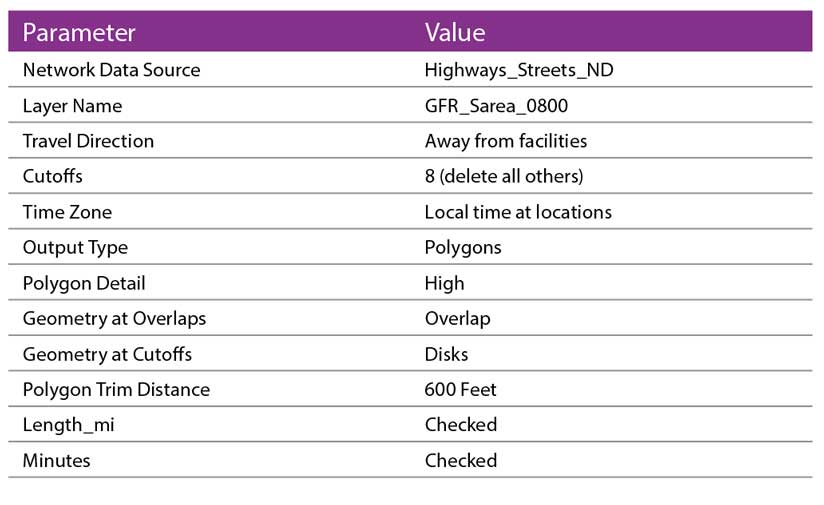Select the Network Data Source parameter cell
Screen dimensions: 824x505
pyautogui.click(x=111, y=70)
